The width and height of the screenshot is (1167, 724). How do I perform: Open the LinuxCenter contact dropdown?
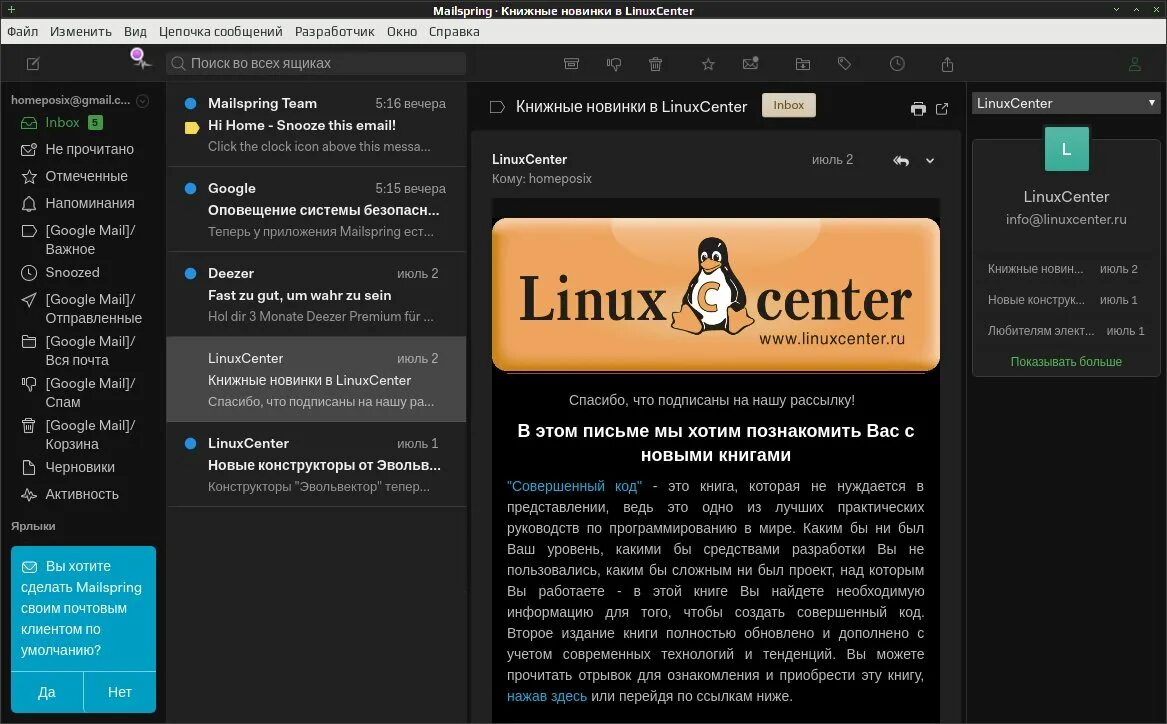(x=1066, y=103)
